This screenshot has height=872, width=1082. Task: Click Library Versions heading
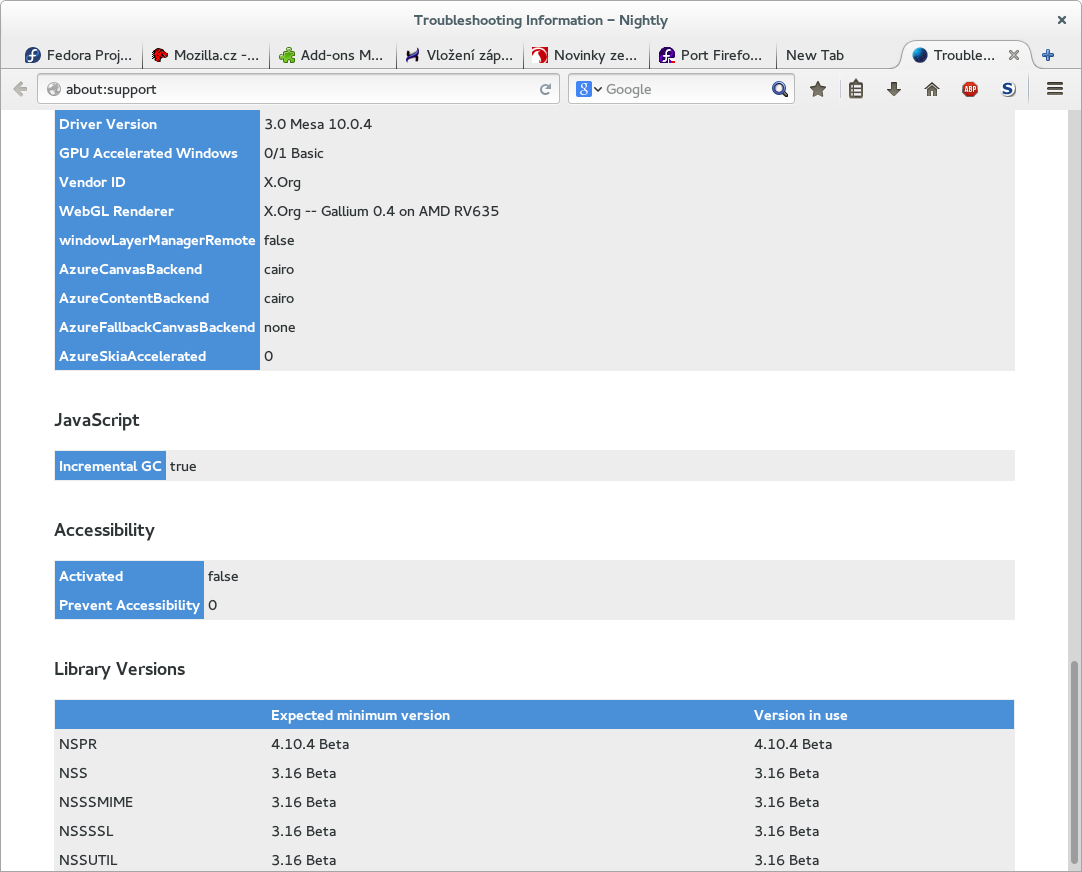click(x=119, y=669)
